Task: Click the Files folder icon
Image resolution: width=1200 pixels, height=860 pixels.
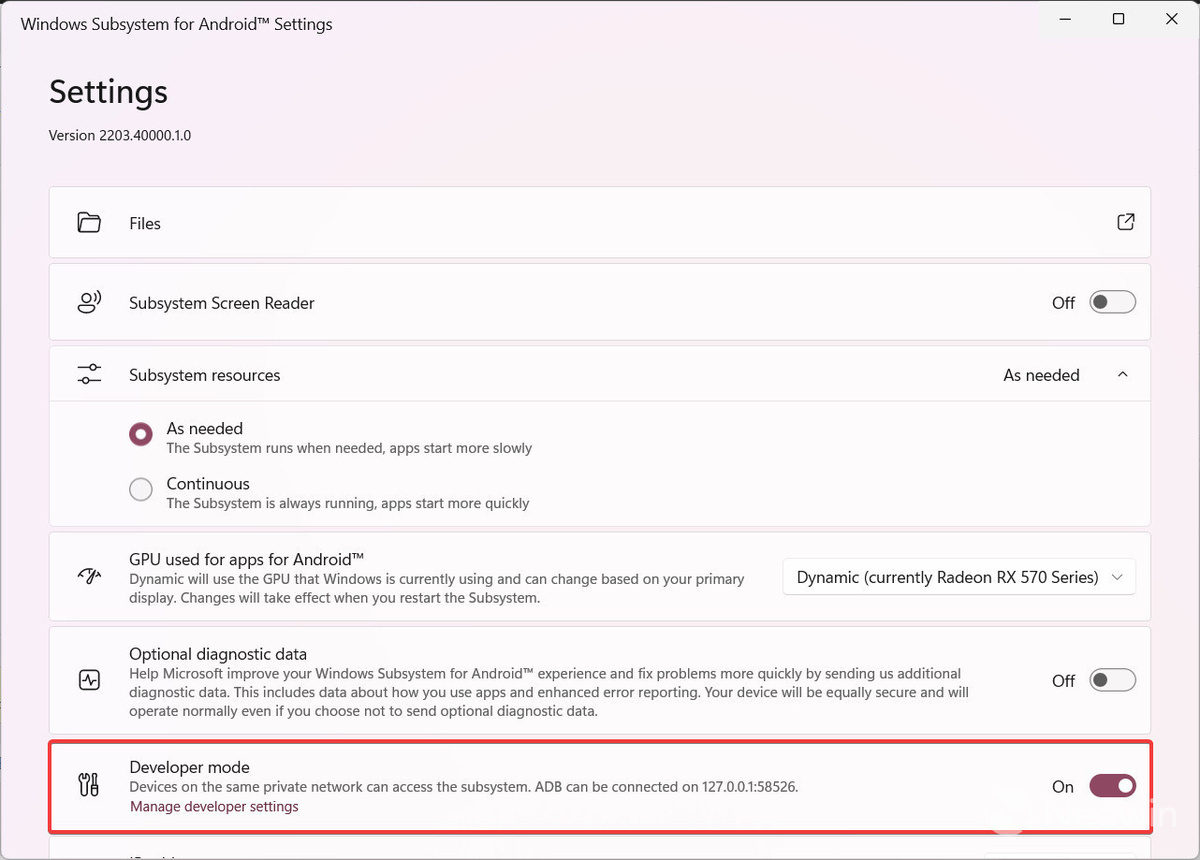Action: tap(88, 222)
